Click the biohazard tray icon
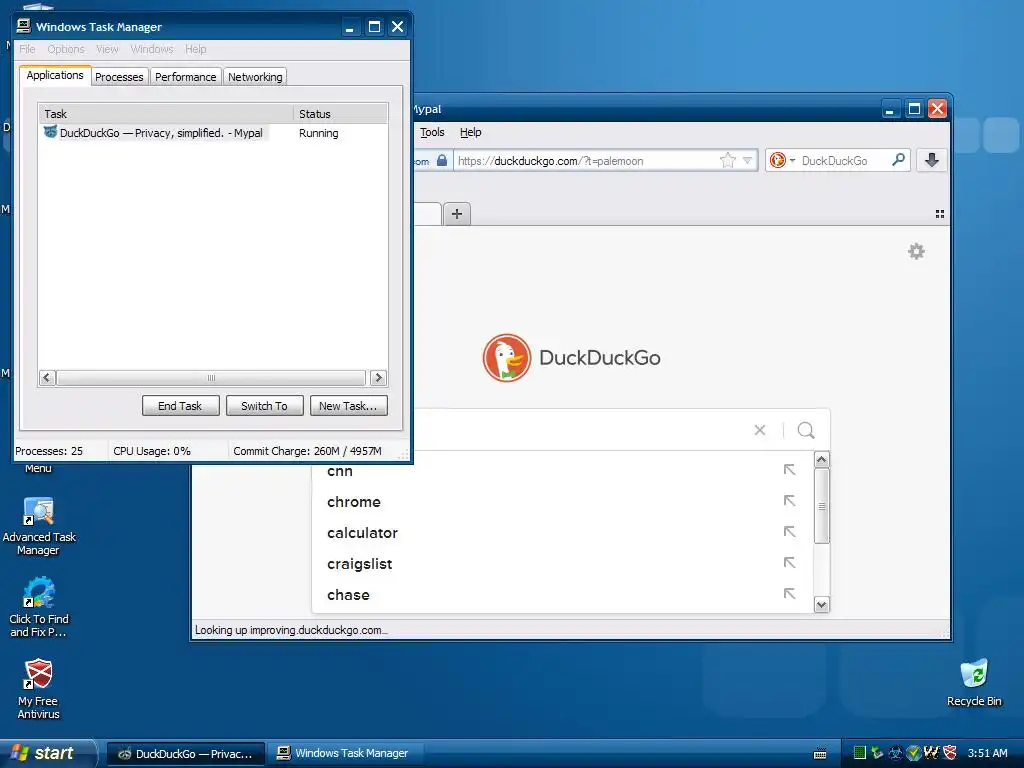This screenshot has height=768, width=1024. coord(895,753)
